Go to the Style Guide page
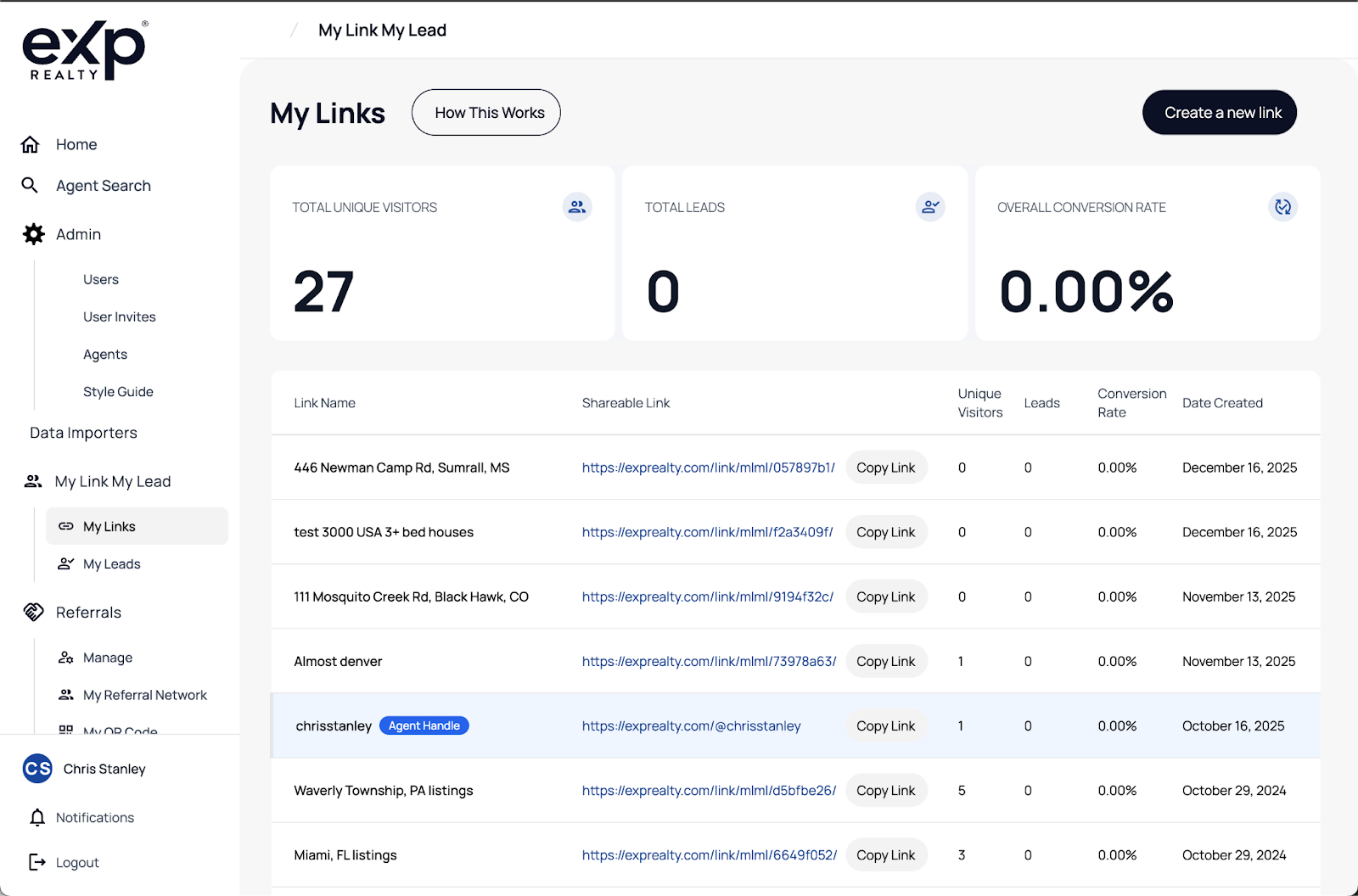The height and width of the screenshot is (896, 1358). (118, 391)
